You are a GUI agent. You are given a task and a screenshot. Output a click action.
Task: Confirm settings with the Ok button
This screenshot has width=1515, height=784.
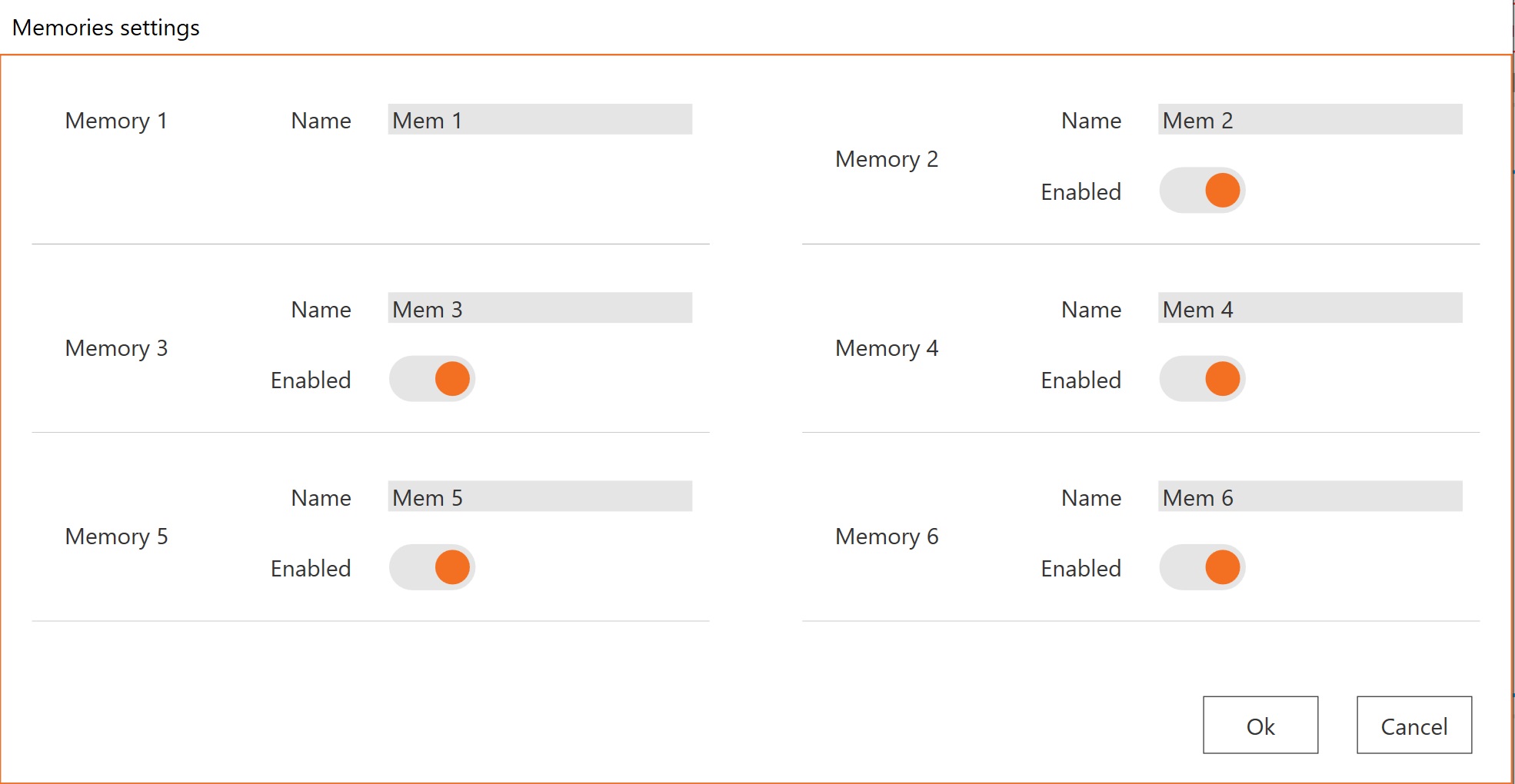coord(1260,726)
